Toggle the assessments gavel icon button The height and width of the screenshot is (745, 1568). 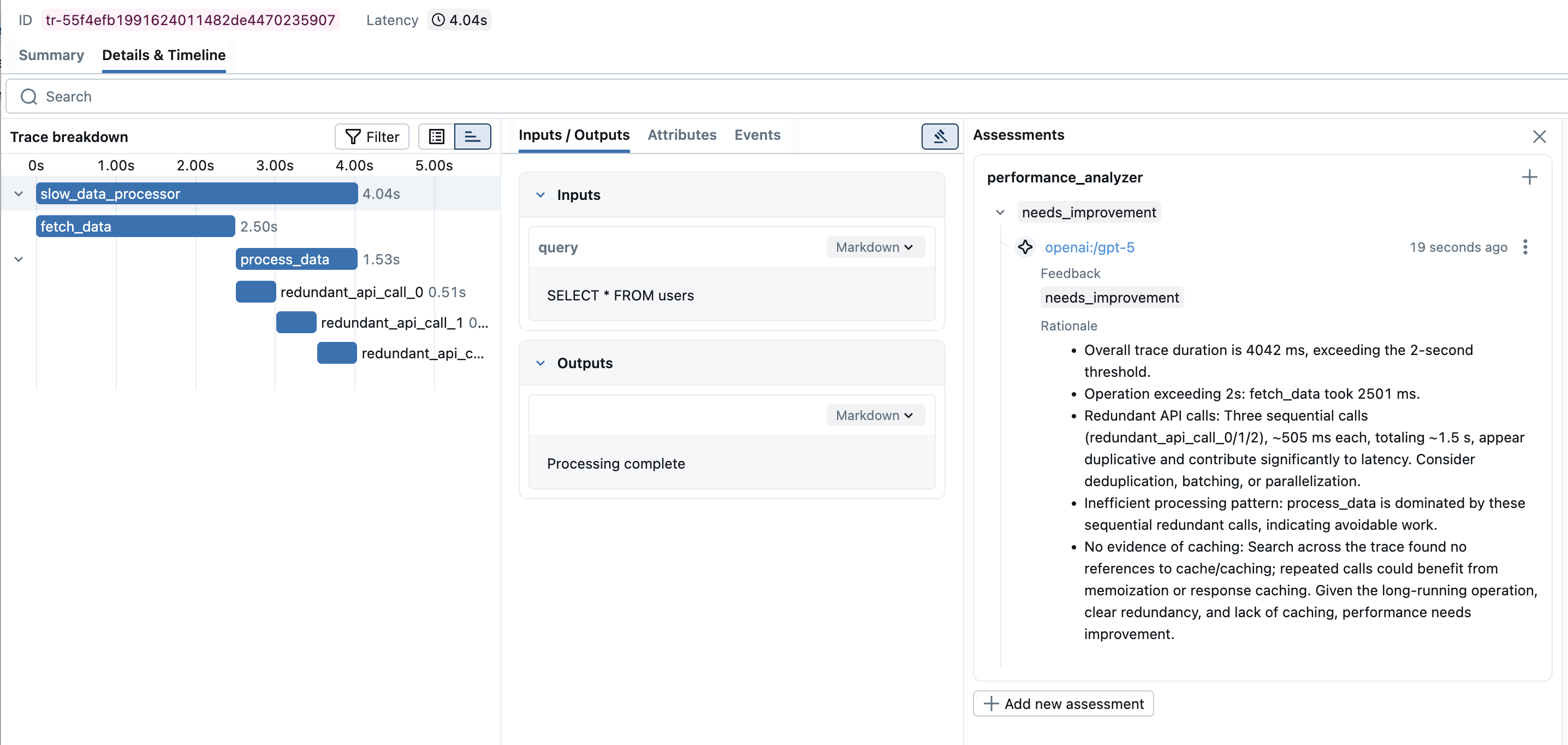[939, 137]
